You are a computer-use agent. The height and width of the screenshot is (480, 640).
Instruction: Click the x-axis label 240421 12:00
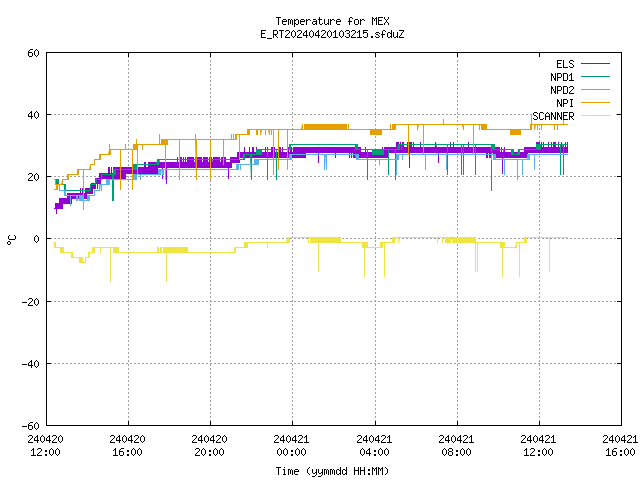tap(538, 446)
